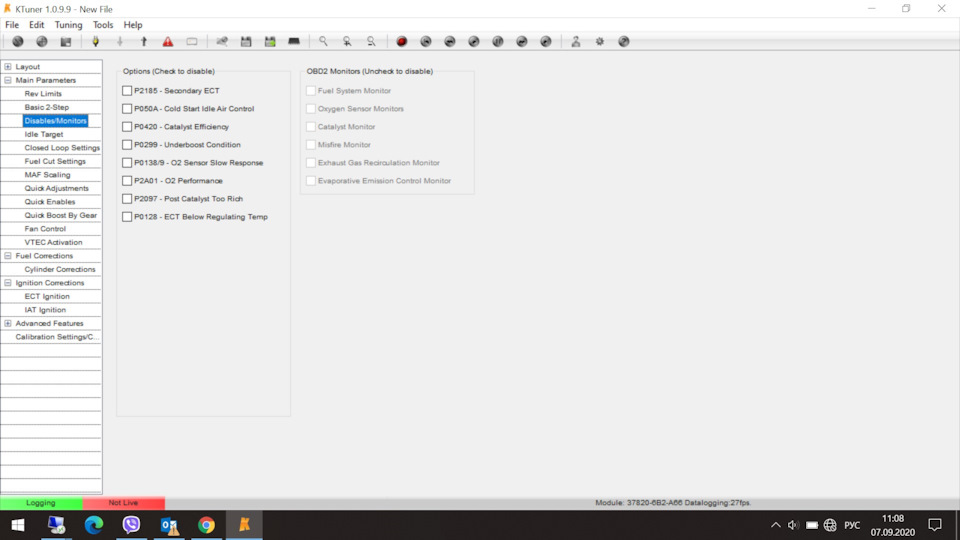This screenshot has width=960, height=540.
Task: Click the question mark help toolbar icon
Action: [x=624, y=42]
